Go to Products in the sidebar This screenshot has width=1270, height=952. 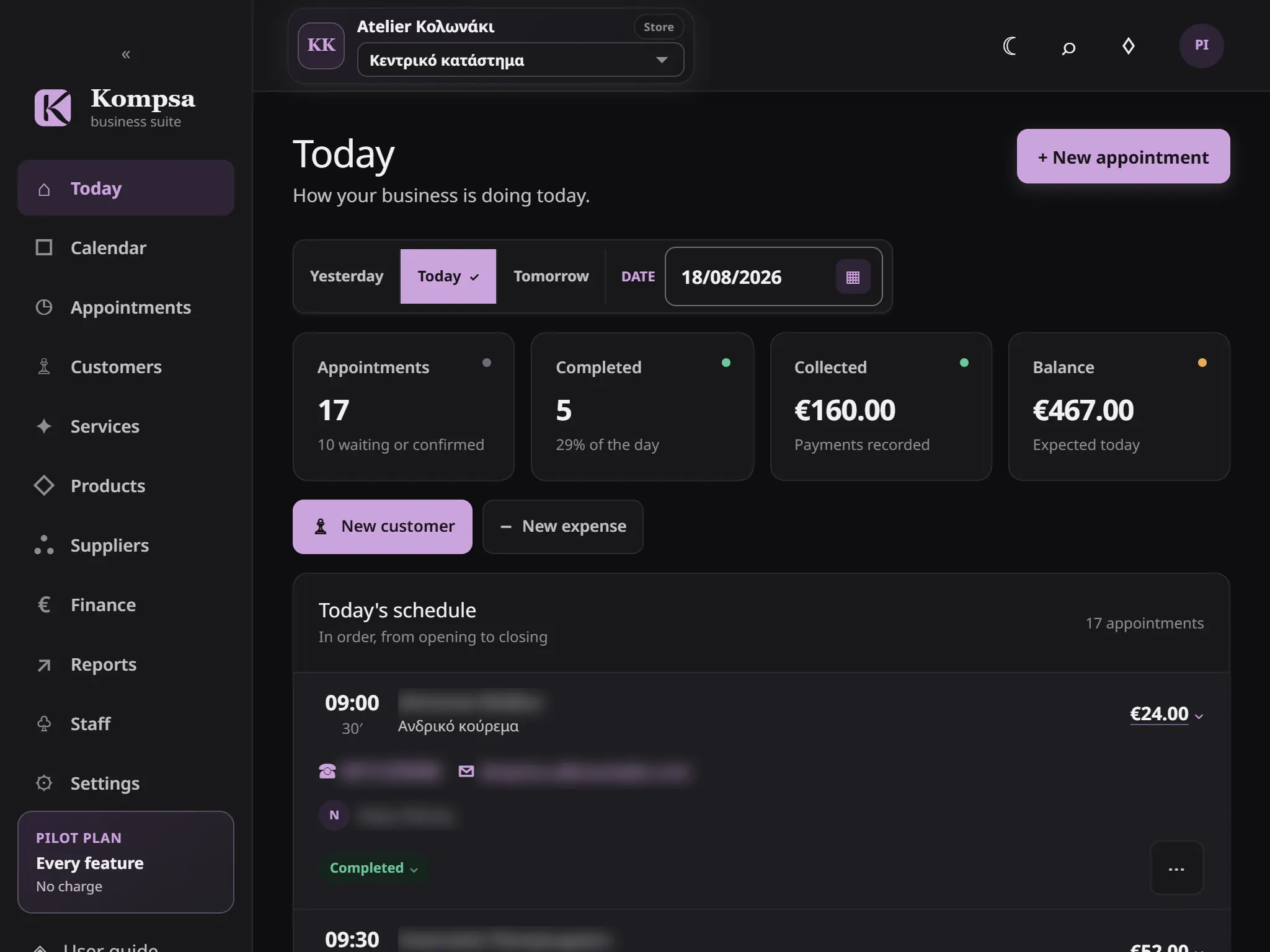coord(126,486)
